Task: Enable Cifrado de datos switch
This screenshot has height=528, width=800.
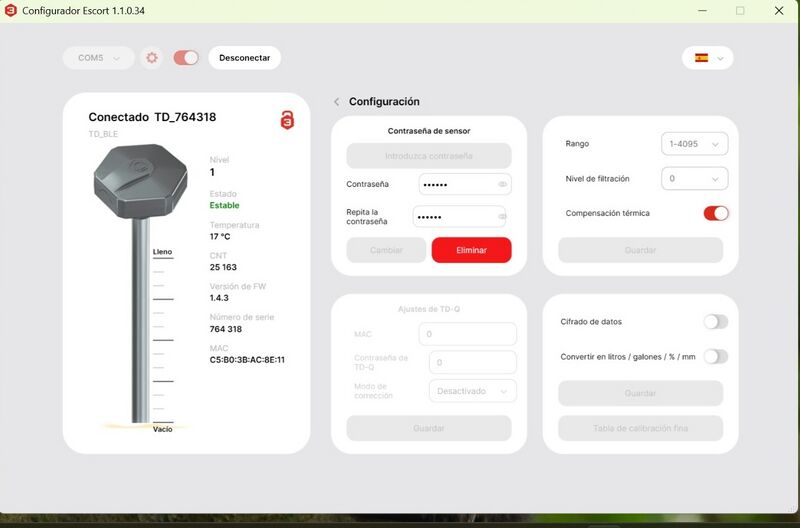Action: coord(716,322)
